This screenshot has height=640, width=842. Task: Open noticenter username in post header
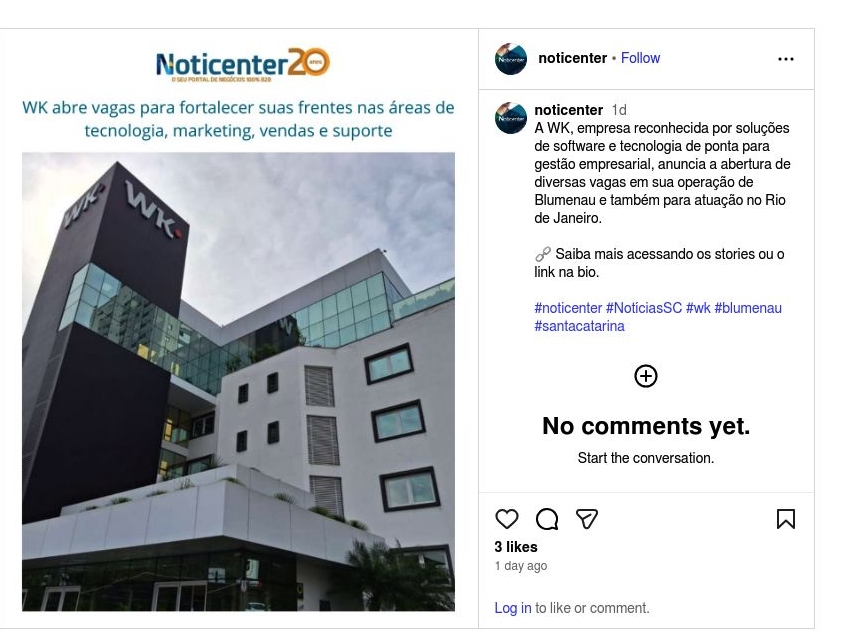coord(572,58)
